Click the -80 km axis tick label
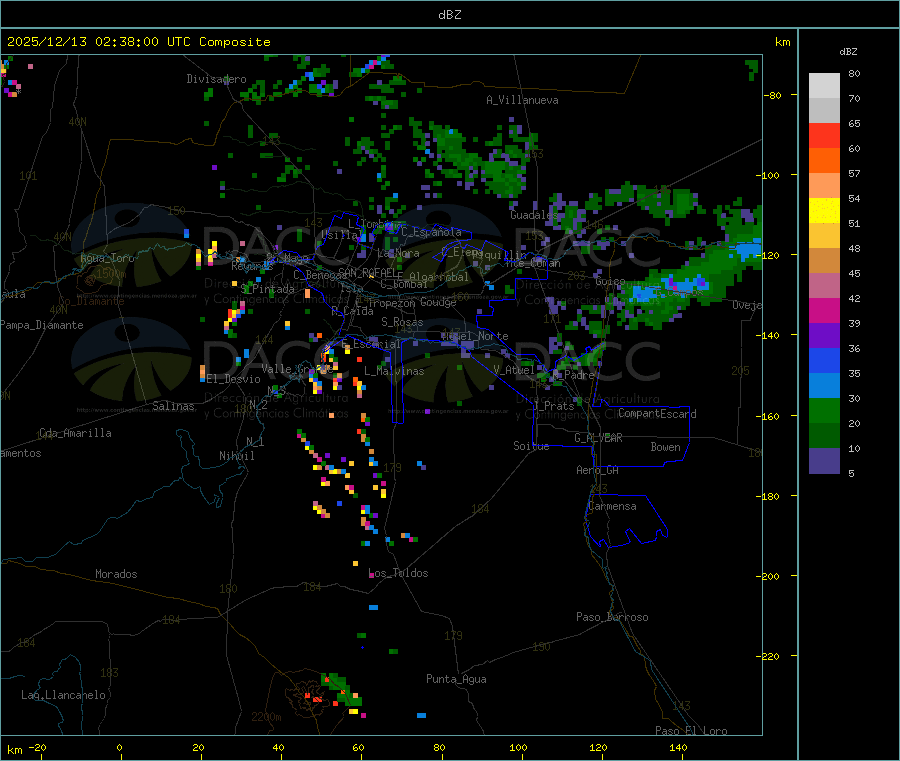Image resolution: width=900 pixels, height=761 pixels. click(x=773, y=95)
